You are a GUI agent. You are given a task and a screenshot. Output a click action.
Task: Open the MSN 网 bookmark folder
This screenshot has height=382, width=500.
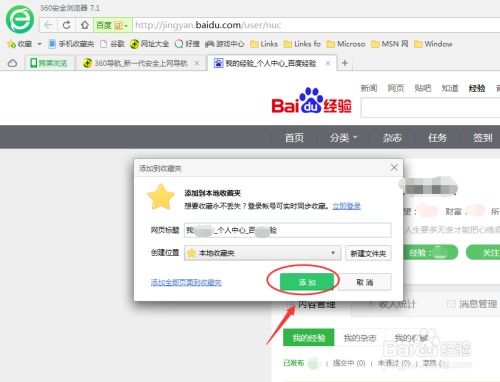point(390,44)
